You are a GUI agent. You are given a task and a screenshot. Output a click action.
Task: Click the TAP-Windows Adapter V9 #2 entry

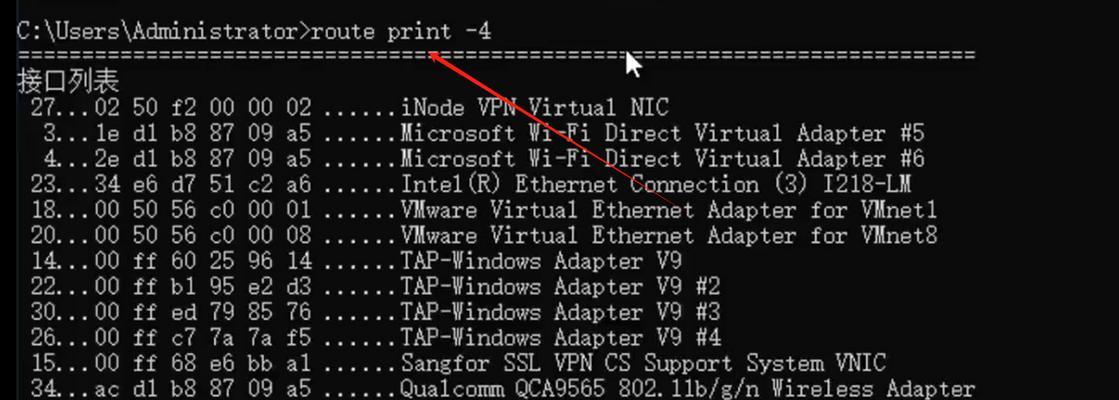point(375,287)
